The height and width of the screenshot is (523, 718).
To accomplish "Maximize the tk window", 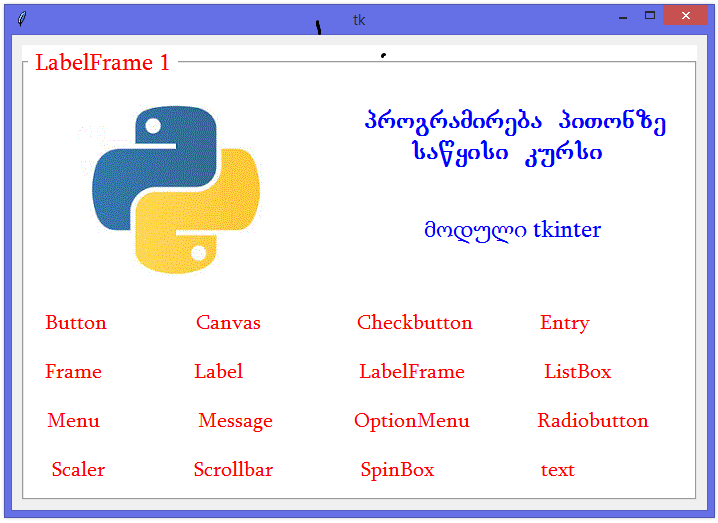I will coord(650,16).
